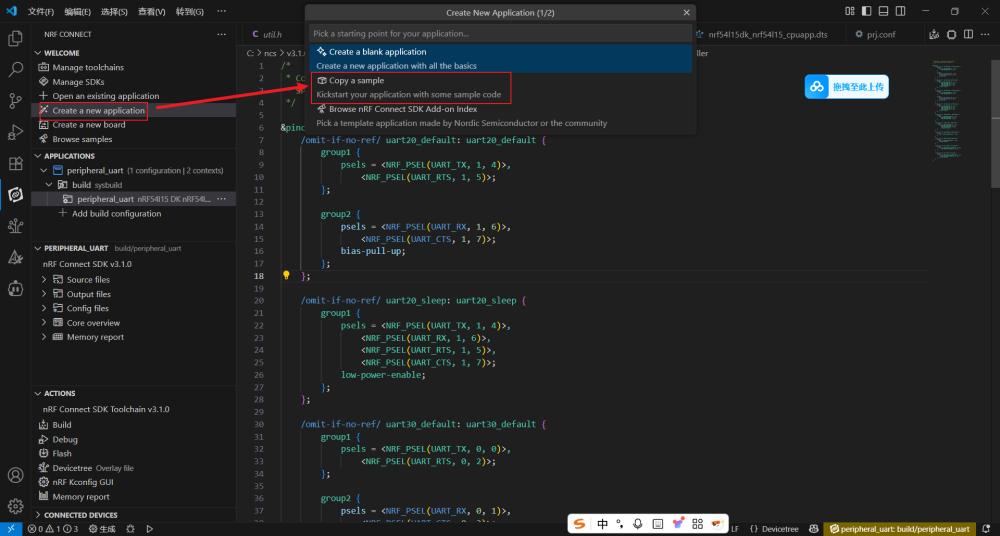Expand the Output files node
The image size is (1000, 536).
tap(44, 294)
